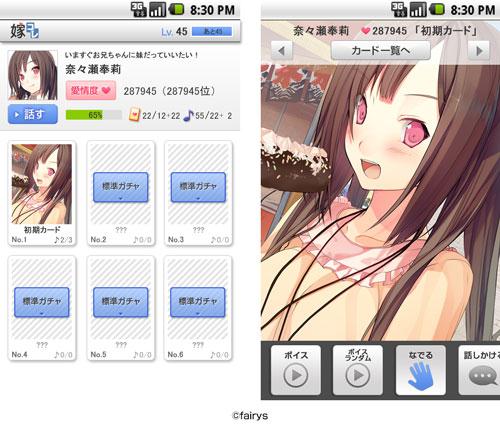This screenshot has height=425, width=500.
Task: Tap the 話す talk button
Action: 33,114
